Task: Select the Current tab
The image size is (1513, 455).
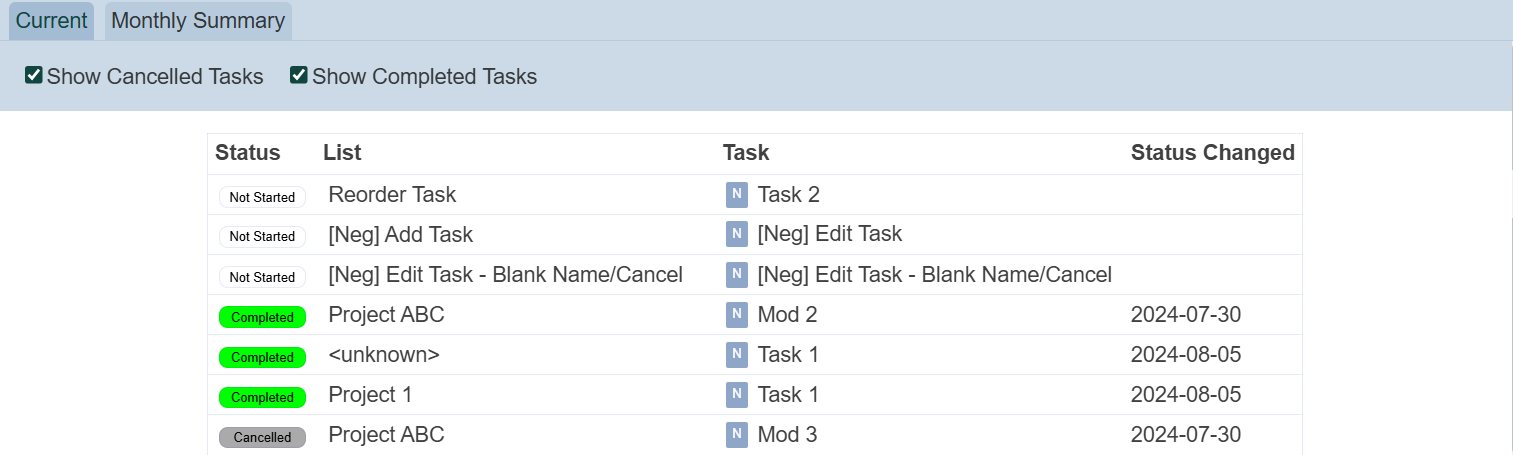Action: tap(52, 21)
